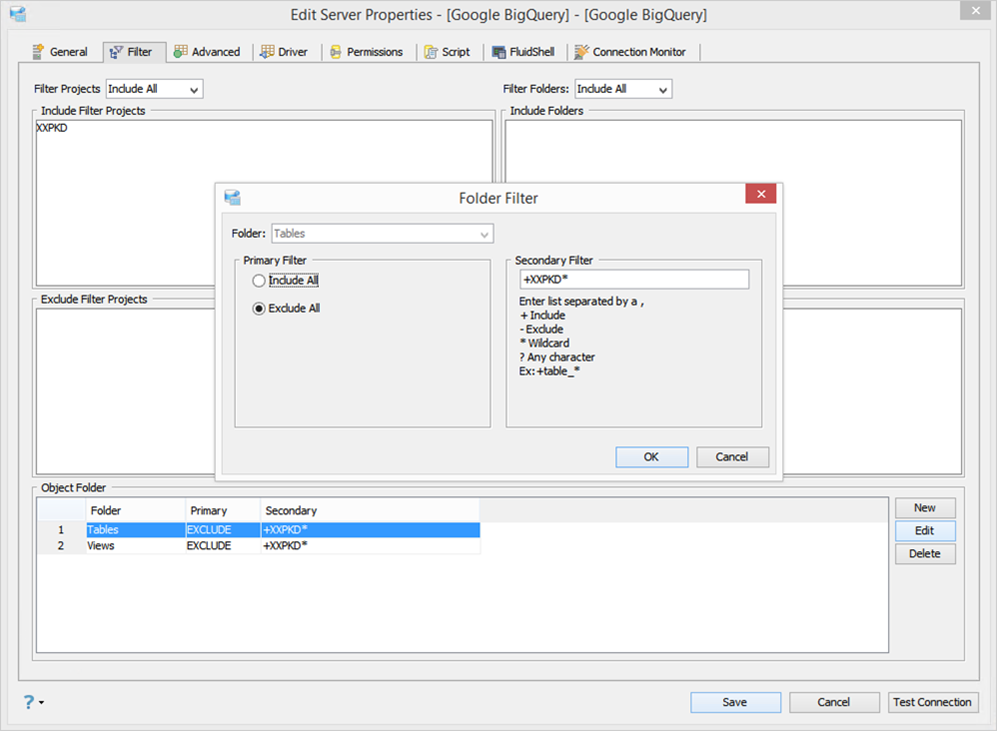Close the Folder Filter dialog
The width and height of the screenshot is (997, 731).
click(760, 194)
